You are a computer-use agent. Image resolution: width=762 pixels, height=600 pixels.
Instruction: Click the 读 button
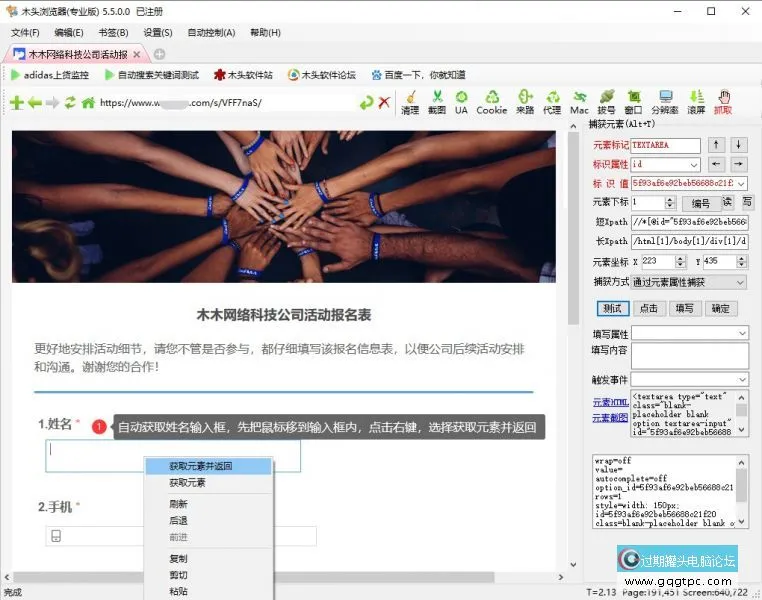coord(727,202)
